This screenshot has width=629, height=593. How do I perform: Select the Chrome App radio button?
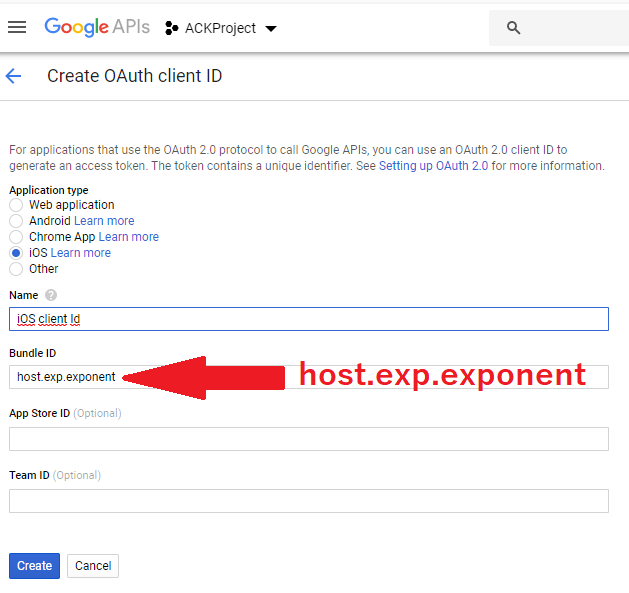(16, 237)
